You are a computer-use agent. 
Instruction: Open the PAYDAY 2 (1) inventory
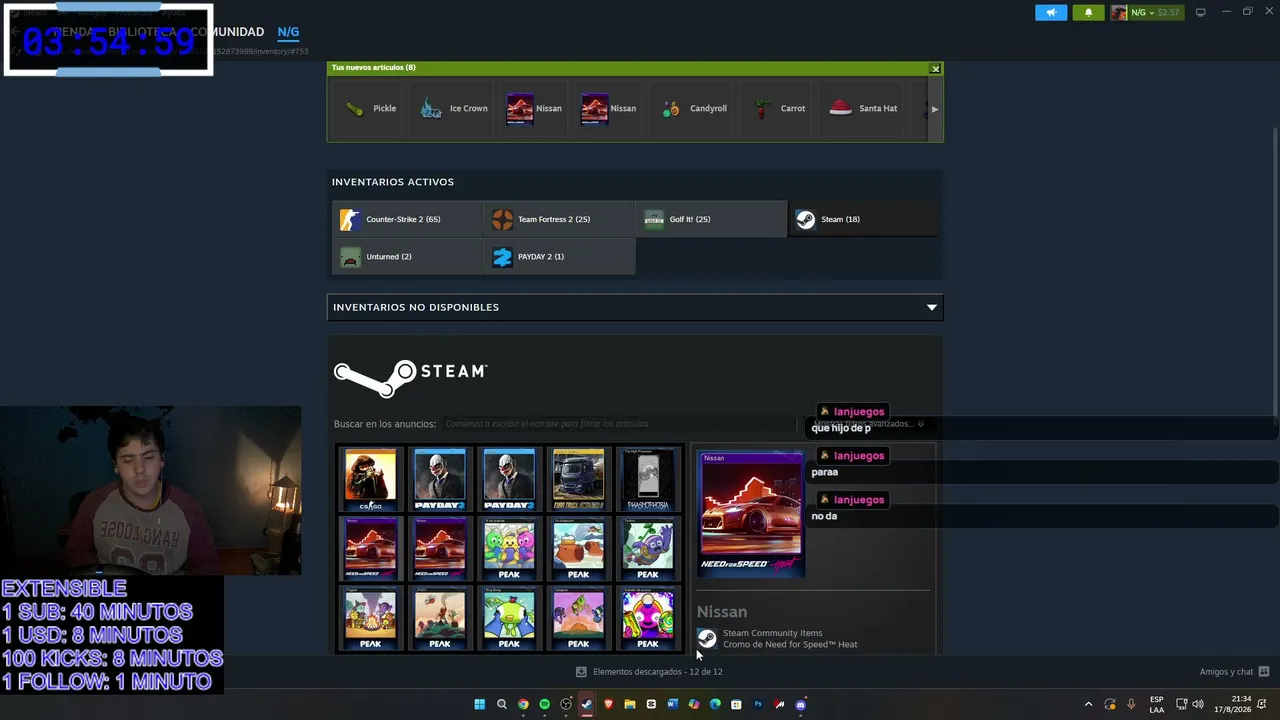point(560,256)
